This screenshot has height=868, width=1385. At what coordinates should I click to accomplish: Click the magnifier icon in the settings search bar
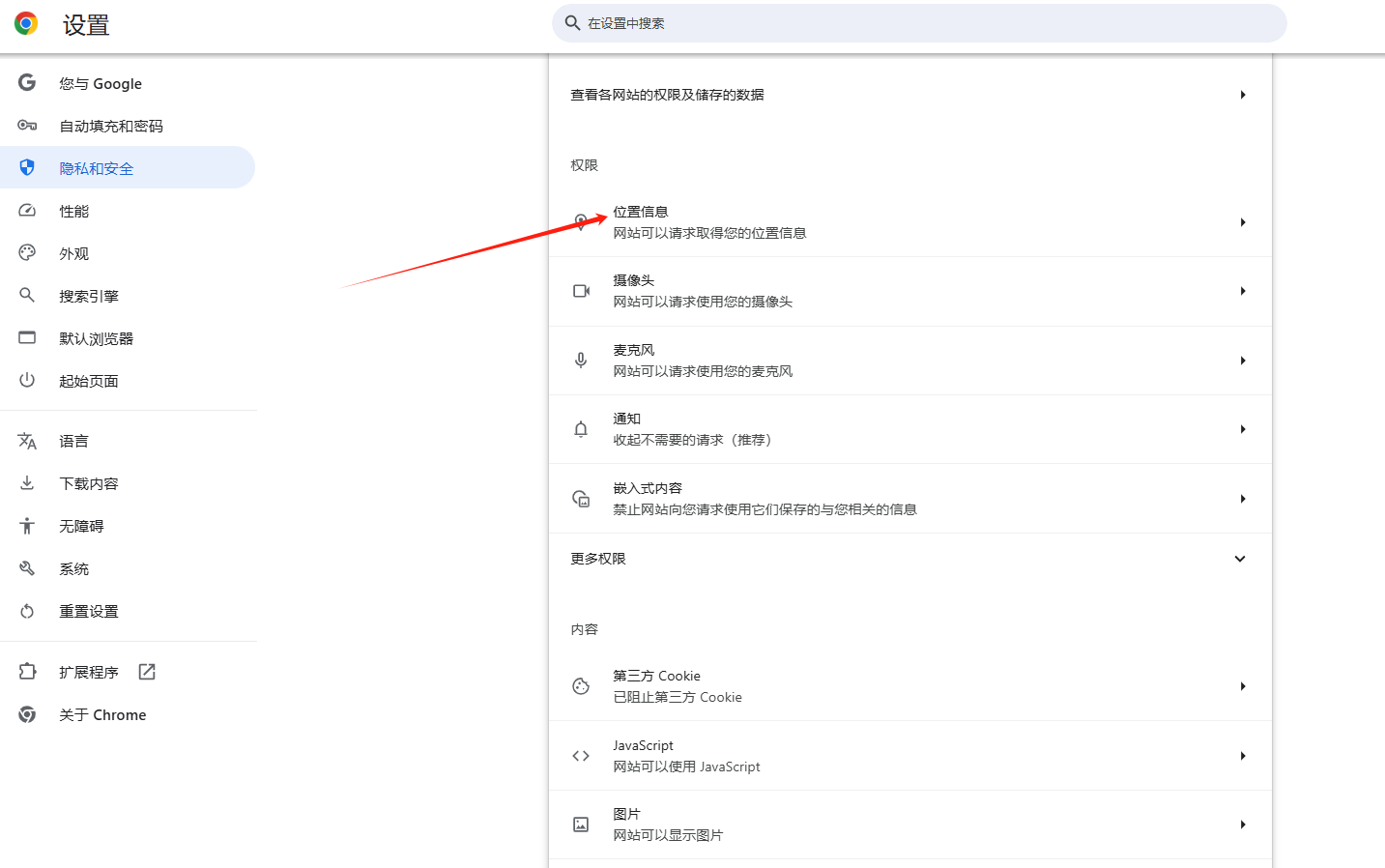tap(572, 23)
